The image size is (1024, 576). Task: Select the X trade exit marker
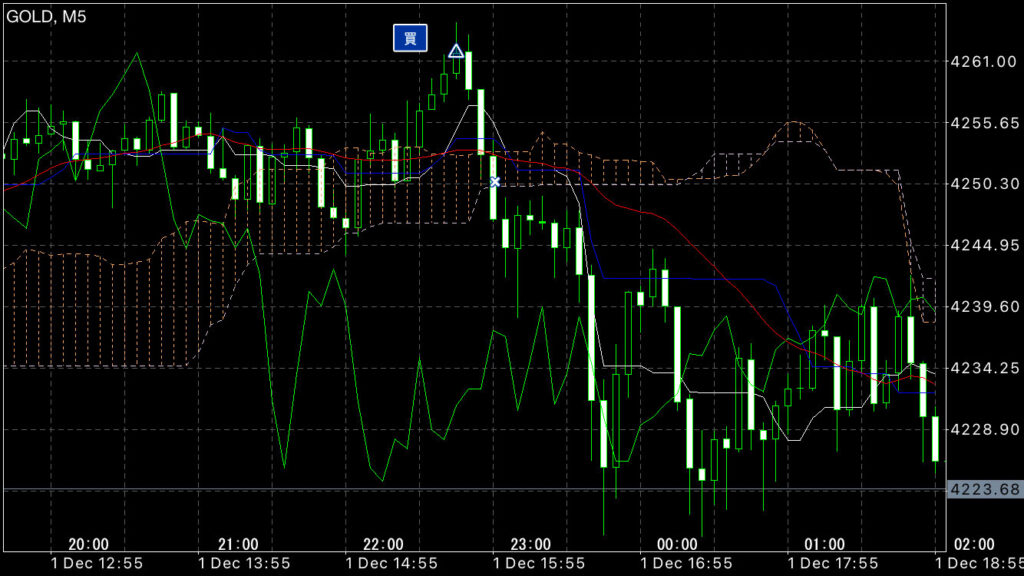(494, 181)
